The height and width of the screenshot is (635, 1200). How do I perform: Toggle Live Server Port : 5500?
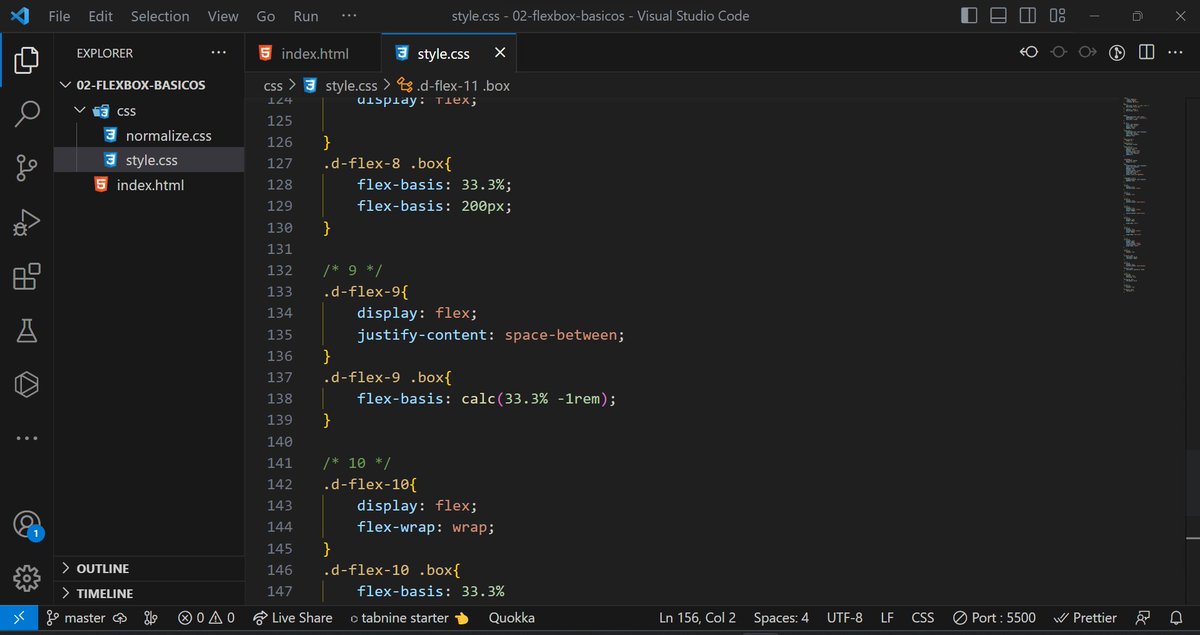993,618
